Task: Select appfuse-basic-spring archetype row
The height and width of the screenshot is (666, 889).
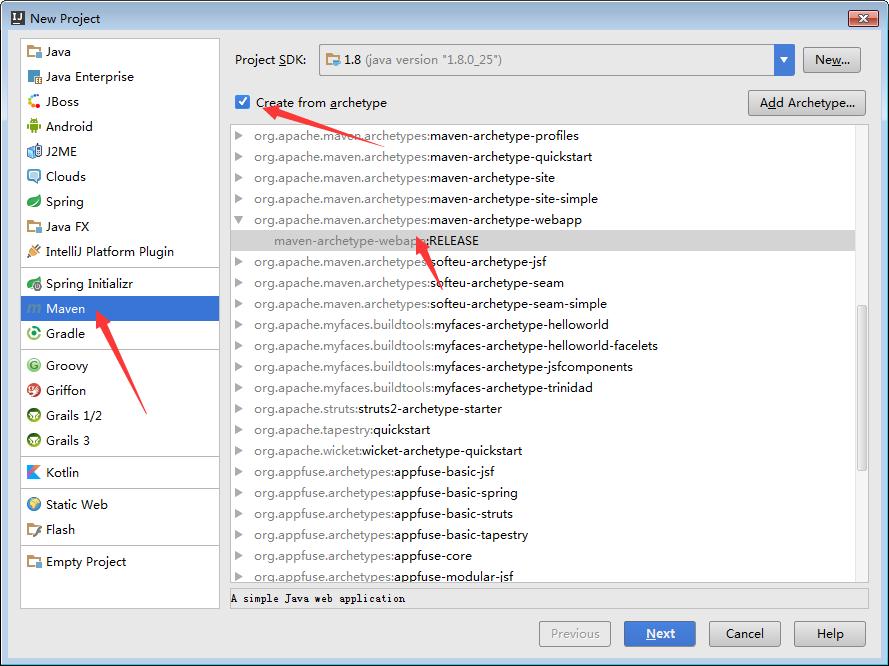Action: point(543,492)
